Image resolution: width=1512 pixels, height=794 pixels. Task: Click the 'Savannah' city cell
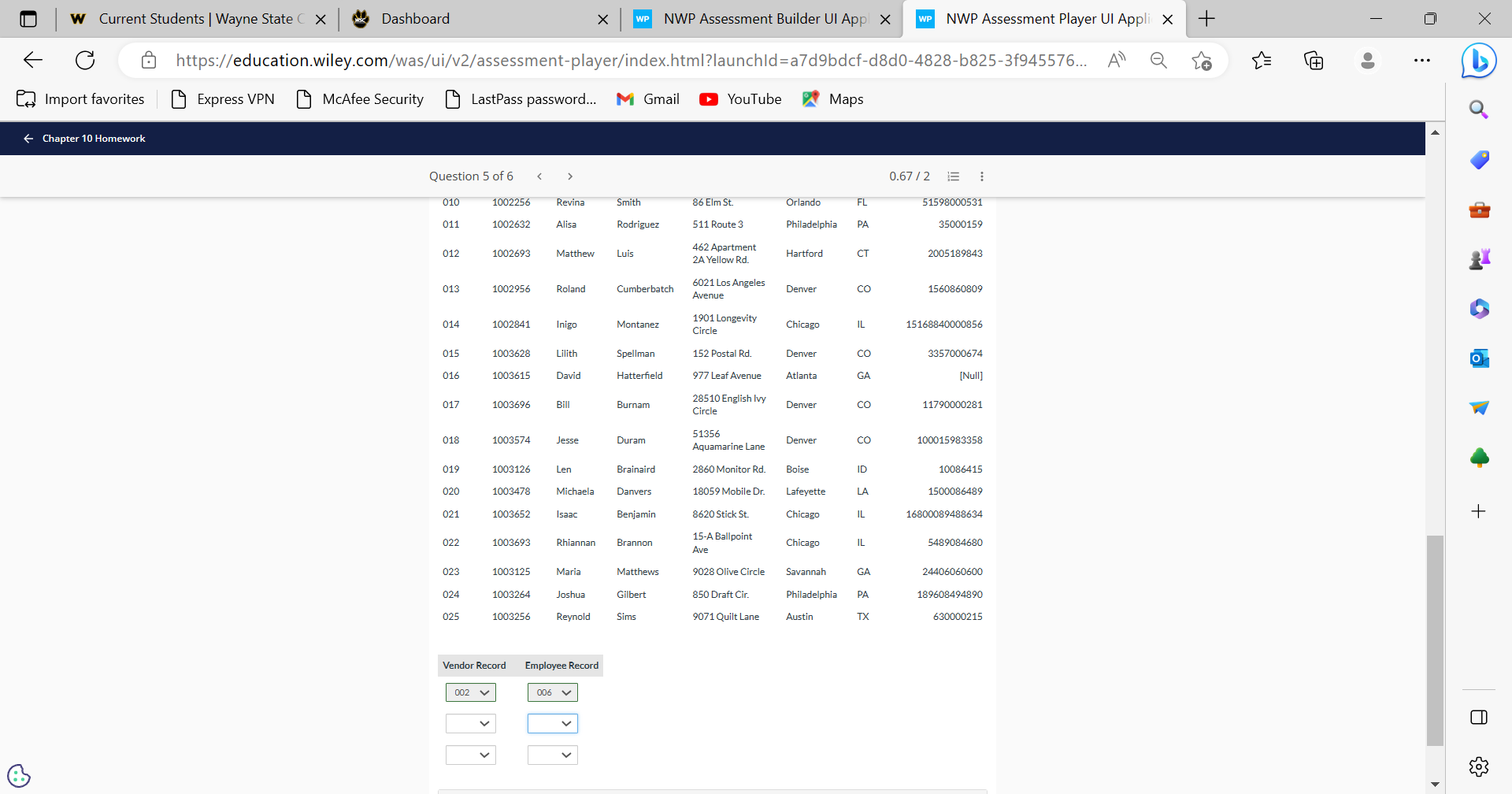pos(806,572)
